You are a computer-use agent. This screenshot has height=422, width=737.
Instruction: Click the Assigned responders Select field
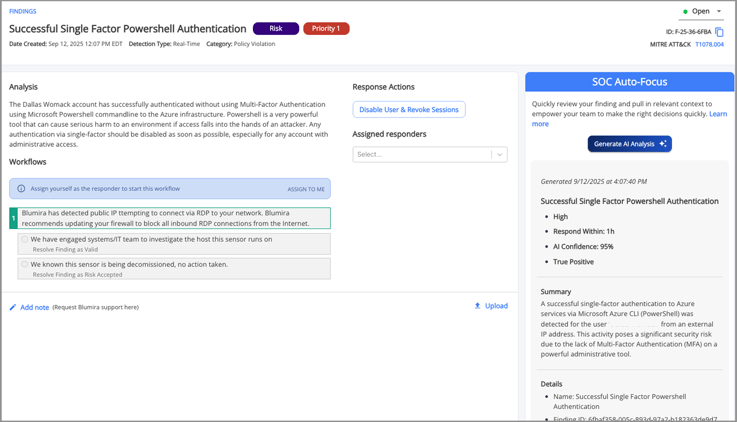point(420,154)
